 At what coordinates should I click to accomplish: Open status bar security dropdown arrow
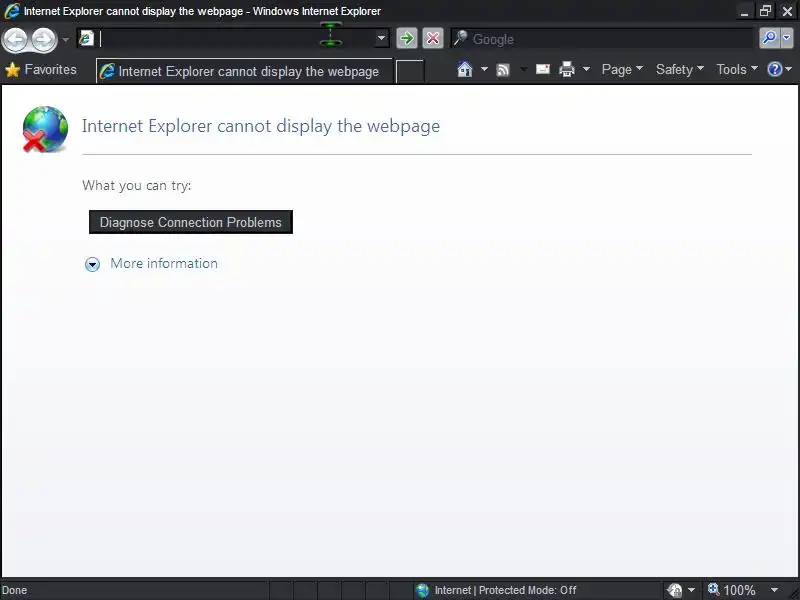pyautogui.click(x=691, y=590)
